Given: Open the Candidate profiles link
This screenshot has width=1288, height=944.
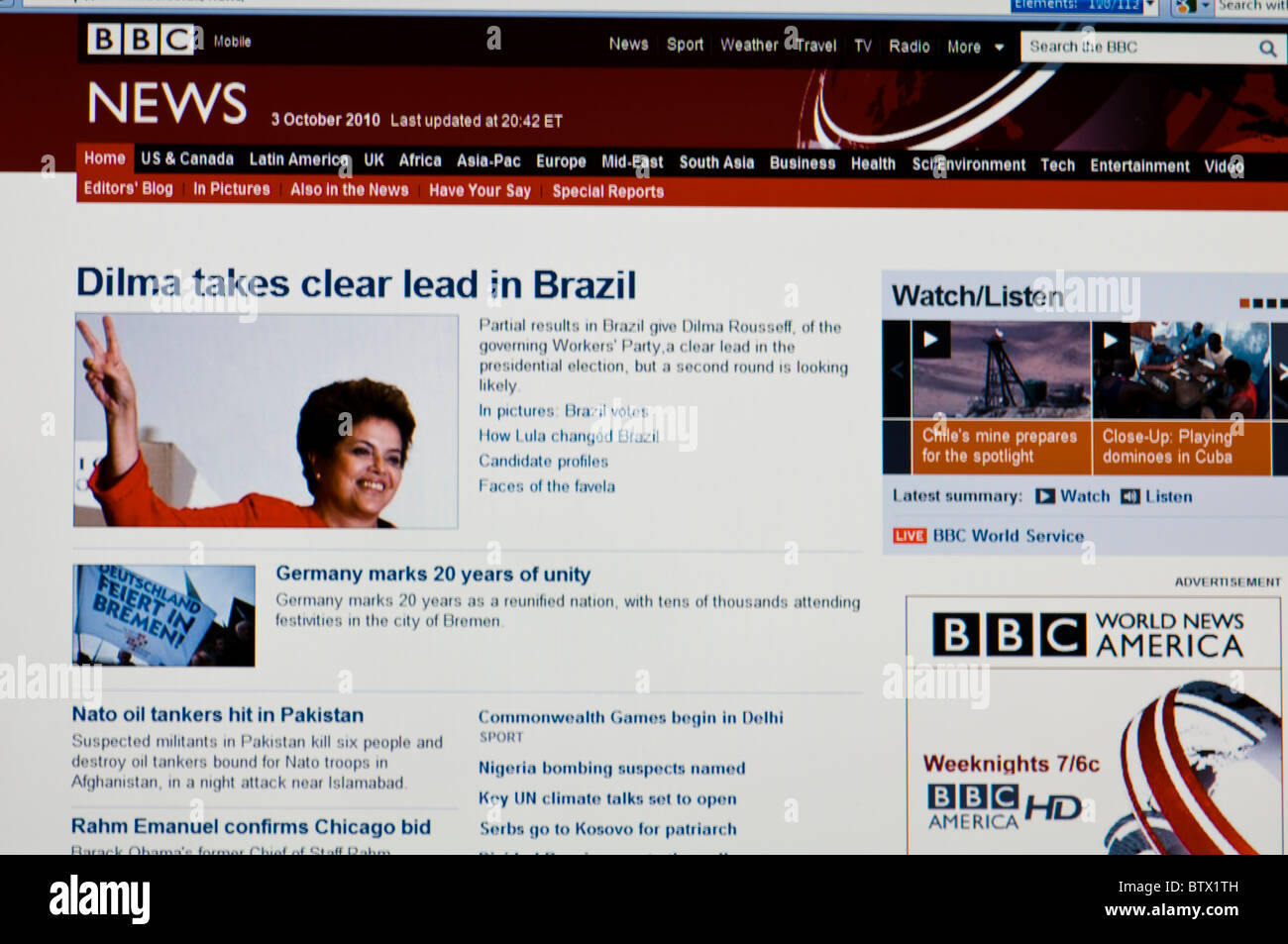Looking at the screenshot, I should (543, 462).
